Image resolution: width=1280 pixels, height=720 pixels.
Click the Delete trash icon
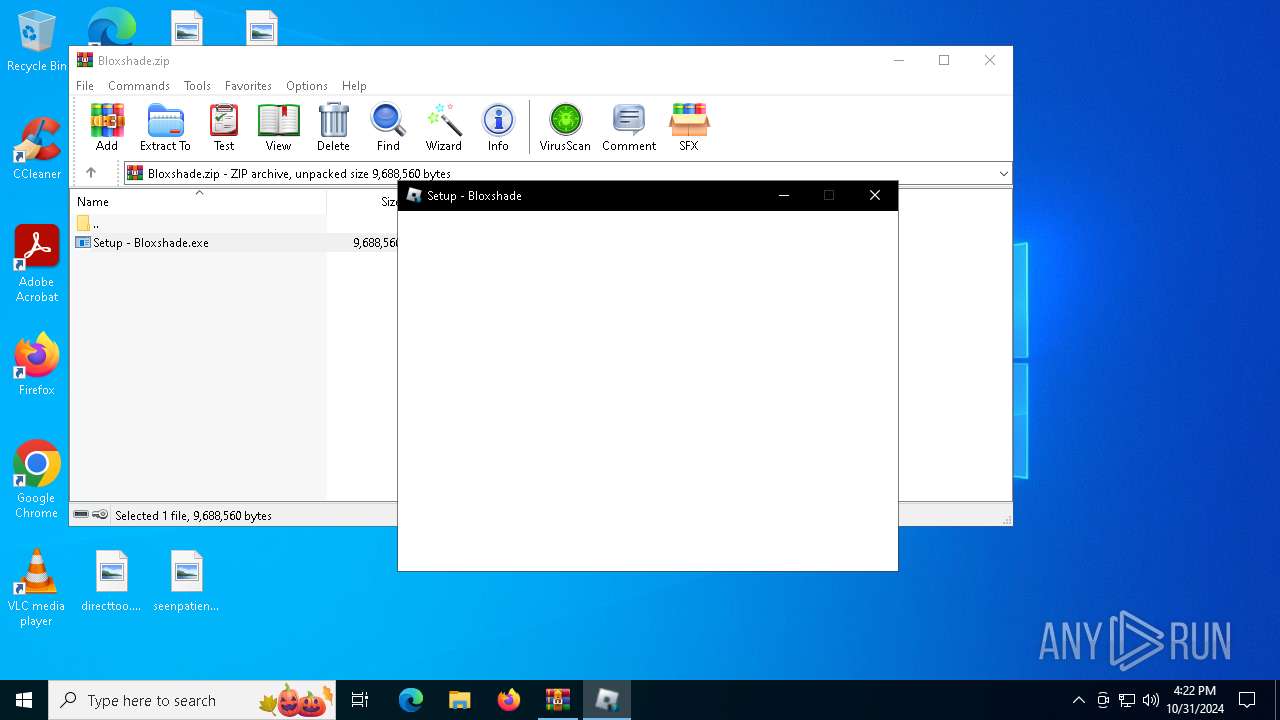coord(333,127)
